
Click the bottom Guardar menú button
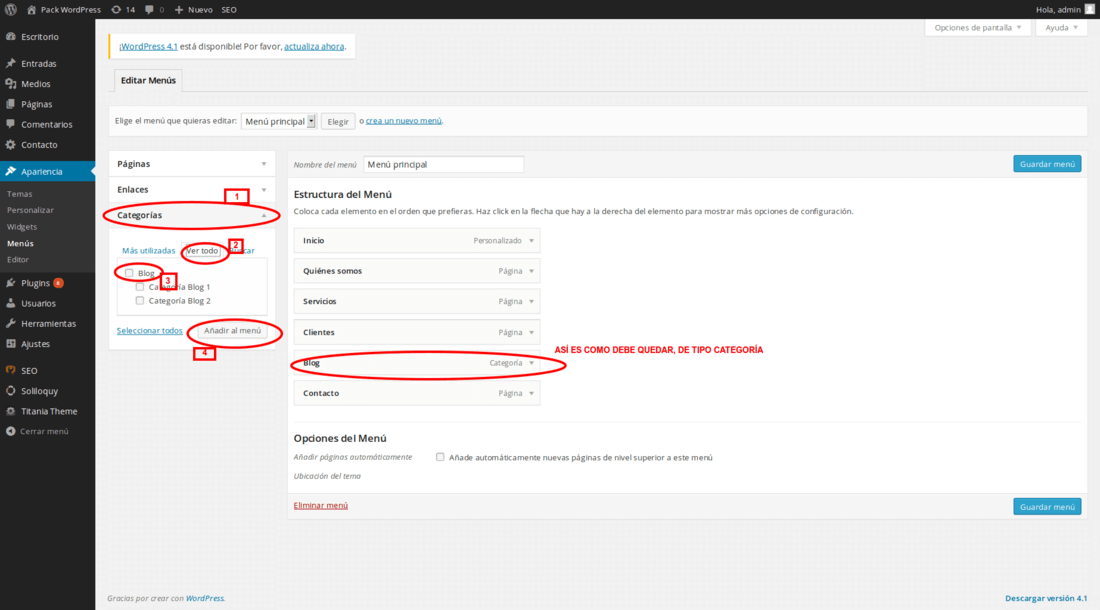1047,506
